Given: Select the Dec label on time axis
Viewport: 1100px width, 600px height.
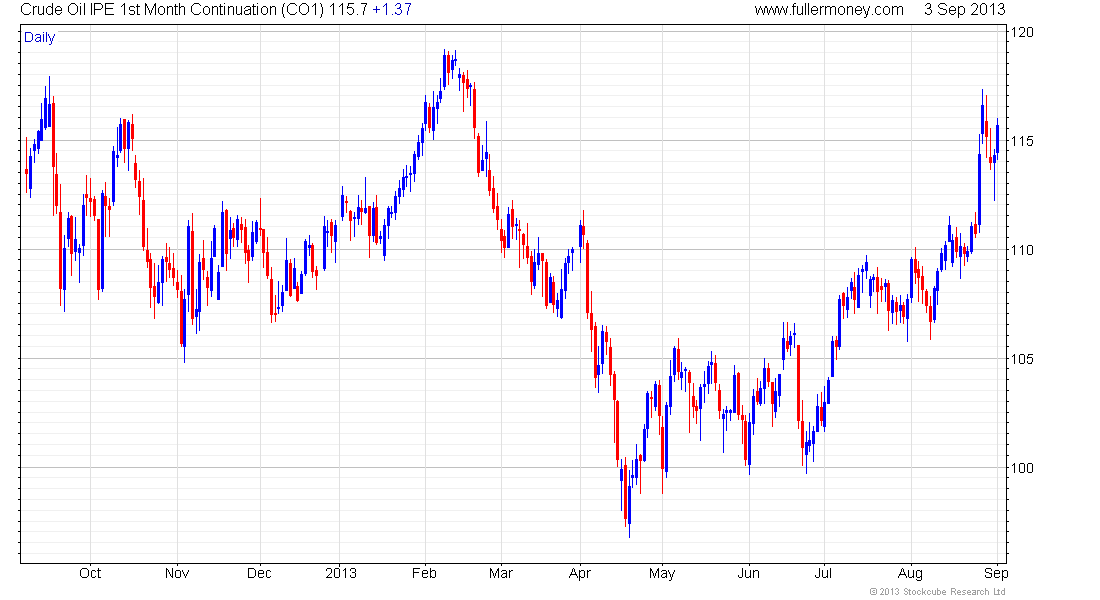Looking at the screenshot, I should point(259,573).
